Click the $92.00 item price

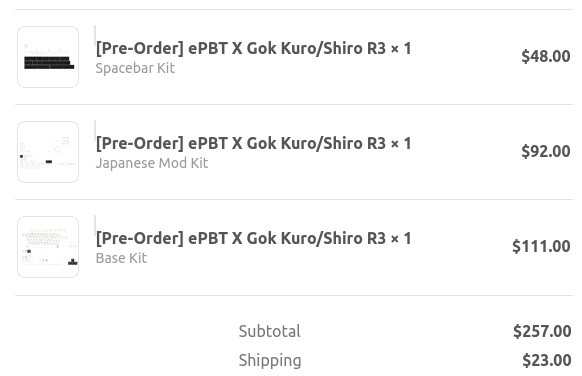pos(546,151)
